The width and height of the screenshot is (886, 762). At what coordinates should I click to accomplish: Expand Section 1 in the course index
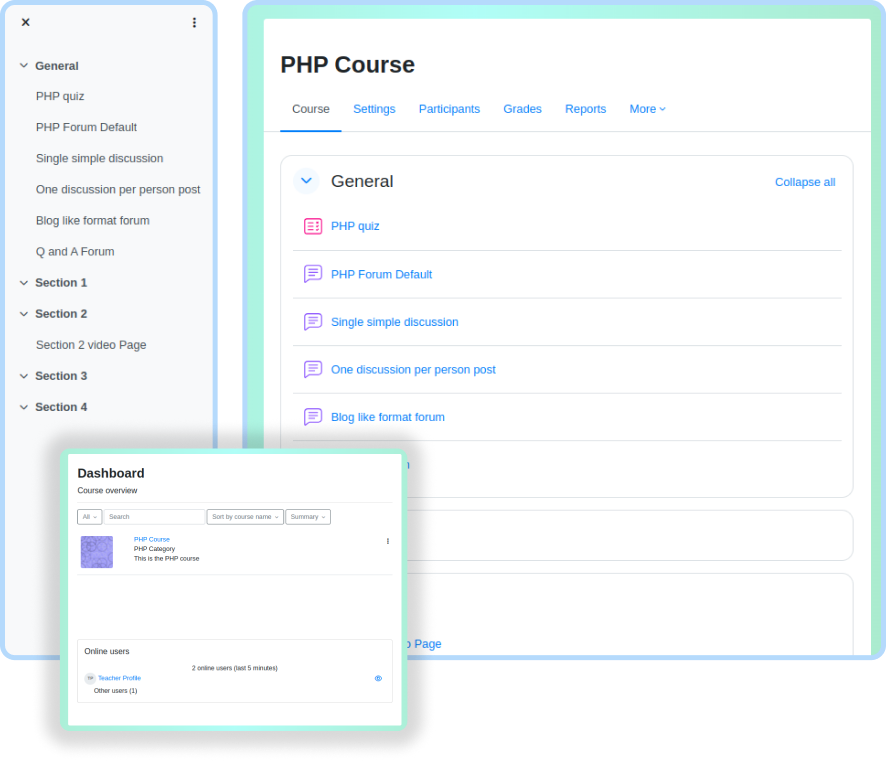[x=24, y=283]
